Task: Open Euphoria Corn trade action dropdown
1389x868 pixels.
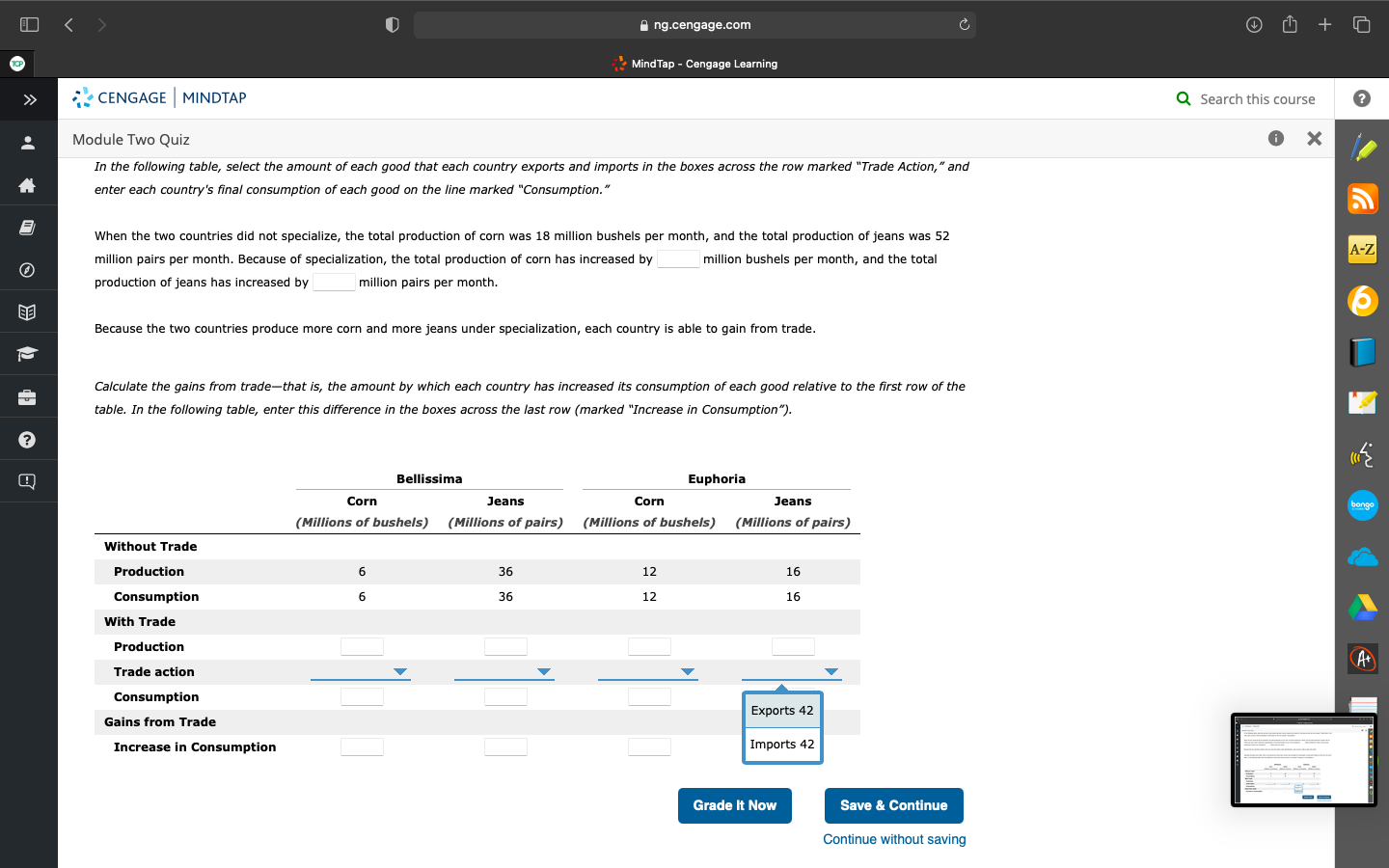Action: click(x=648, y=671)
